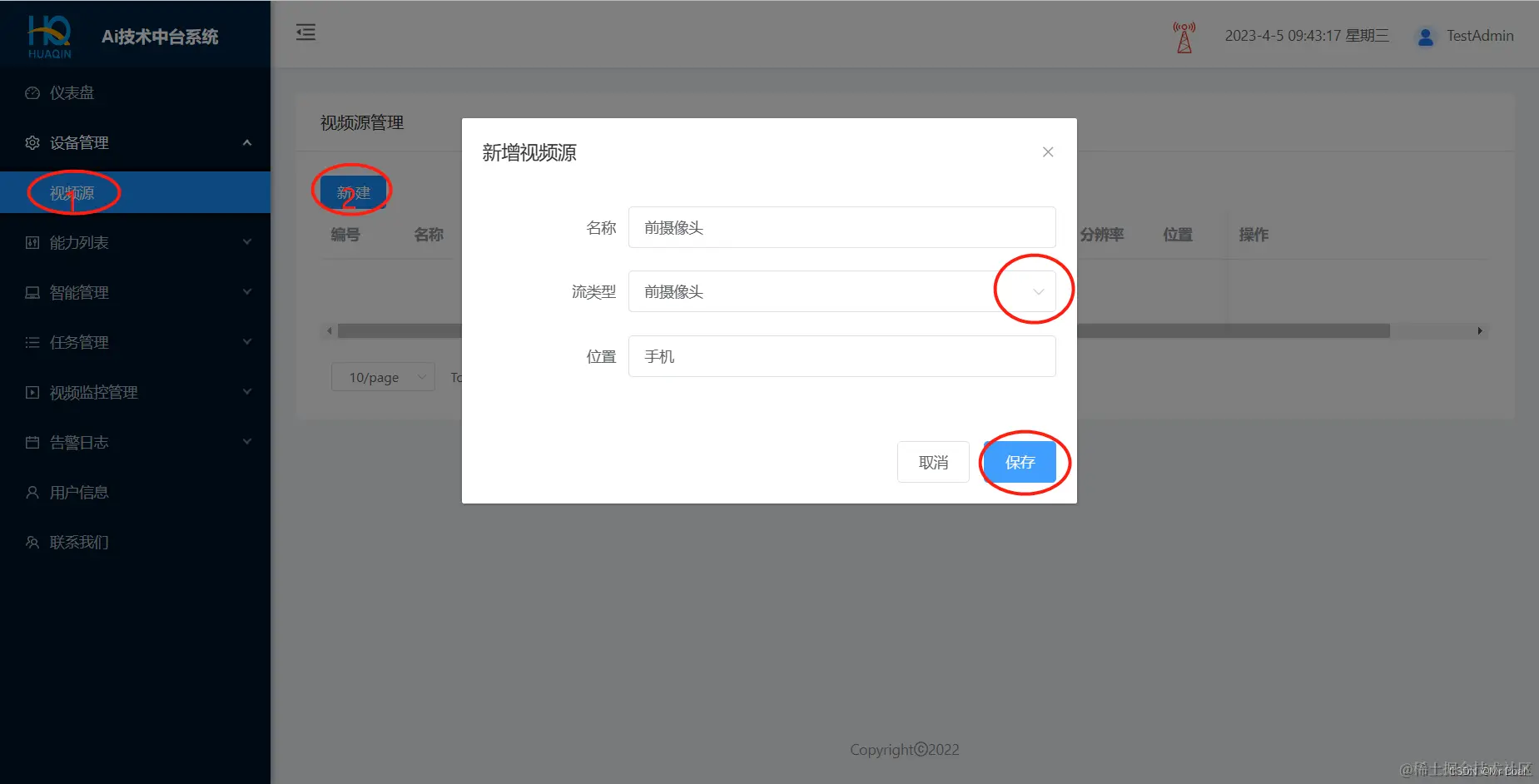Click the TestAdmin user avatar icon
The width and height of the screenshot is (1539, 784).
coord(1426,37)
